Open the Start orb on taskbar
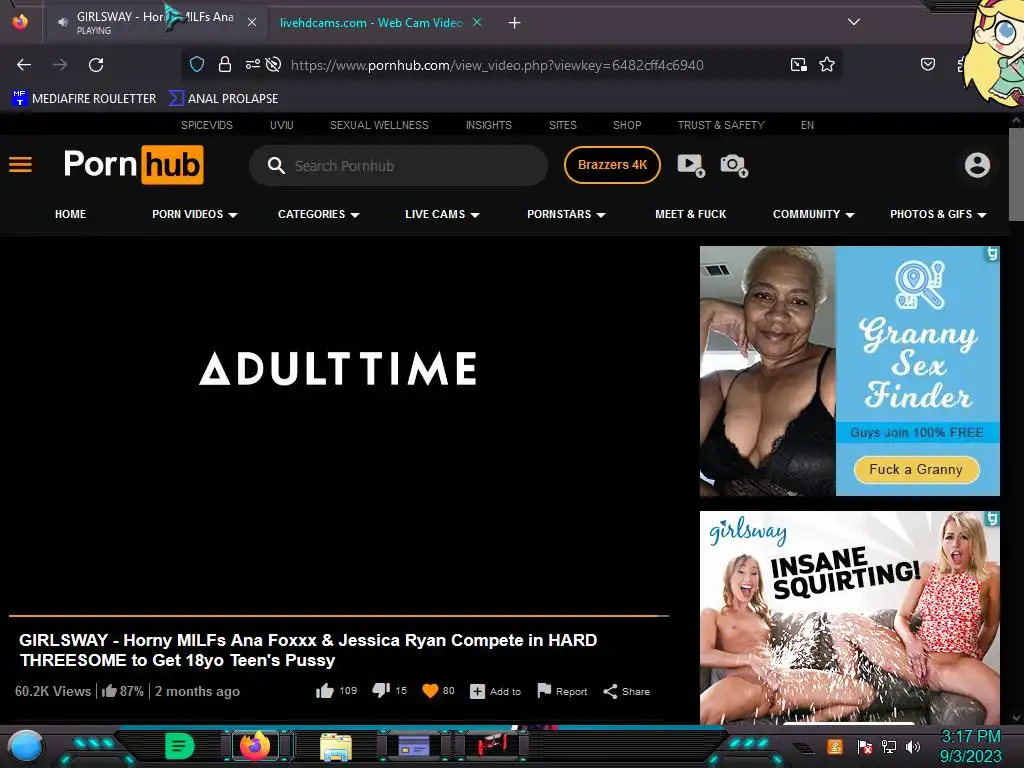This screenshot has height=768, width=1024. tap(26, 746)
